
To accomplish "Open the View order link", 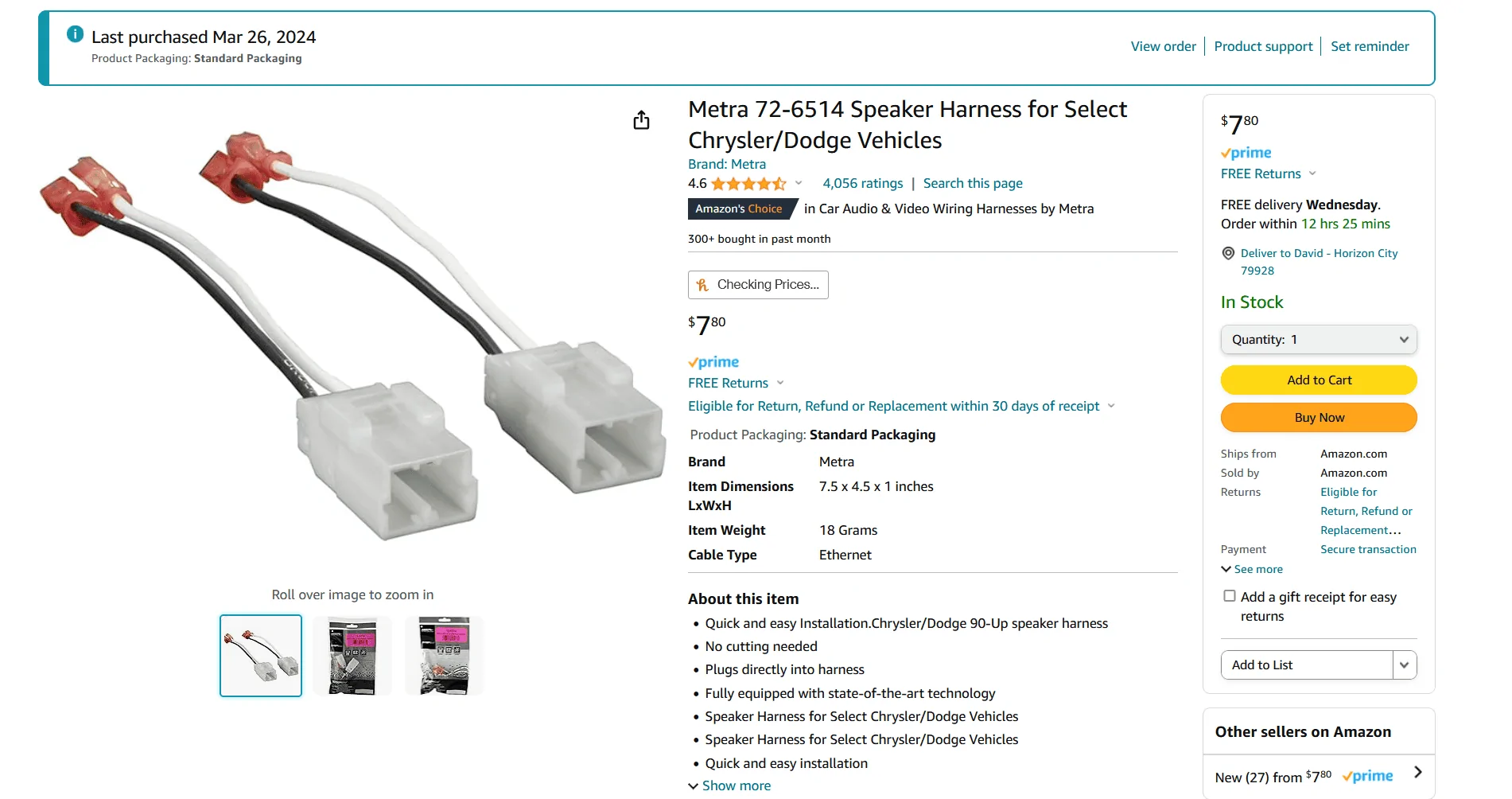I will [1163, 46].
